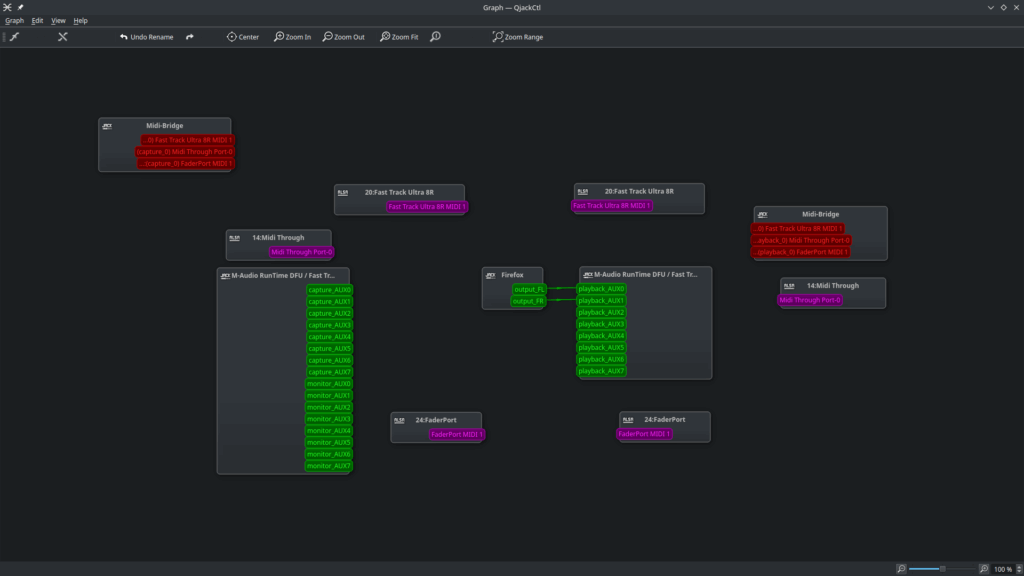Image resolution: width=1024 pixels, height=576 pixels.
Task: Select the Firefox output_FL port
Action: click(529, 289)
